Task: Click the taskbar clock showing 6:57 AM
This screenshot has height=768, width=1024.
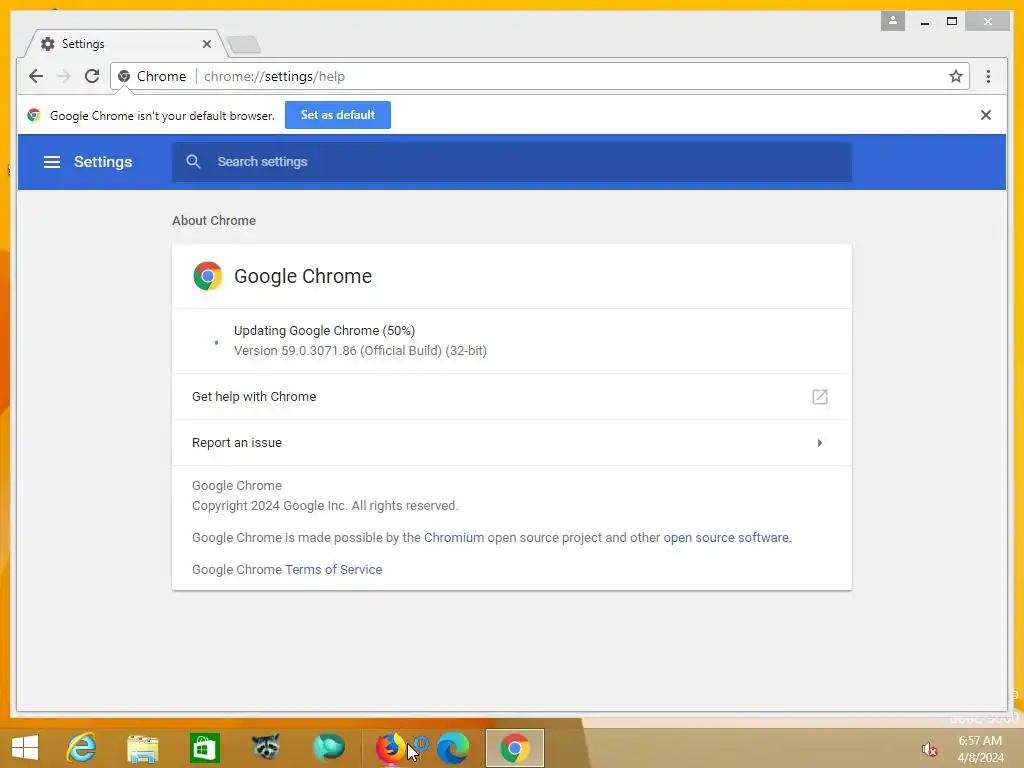Action: [980, 741]
